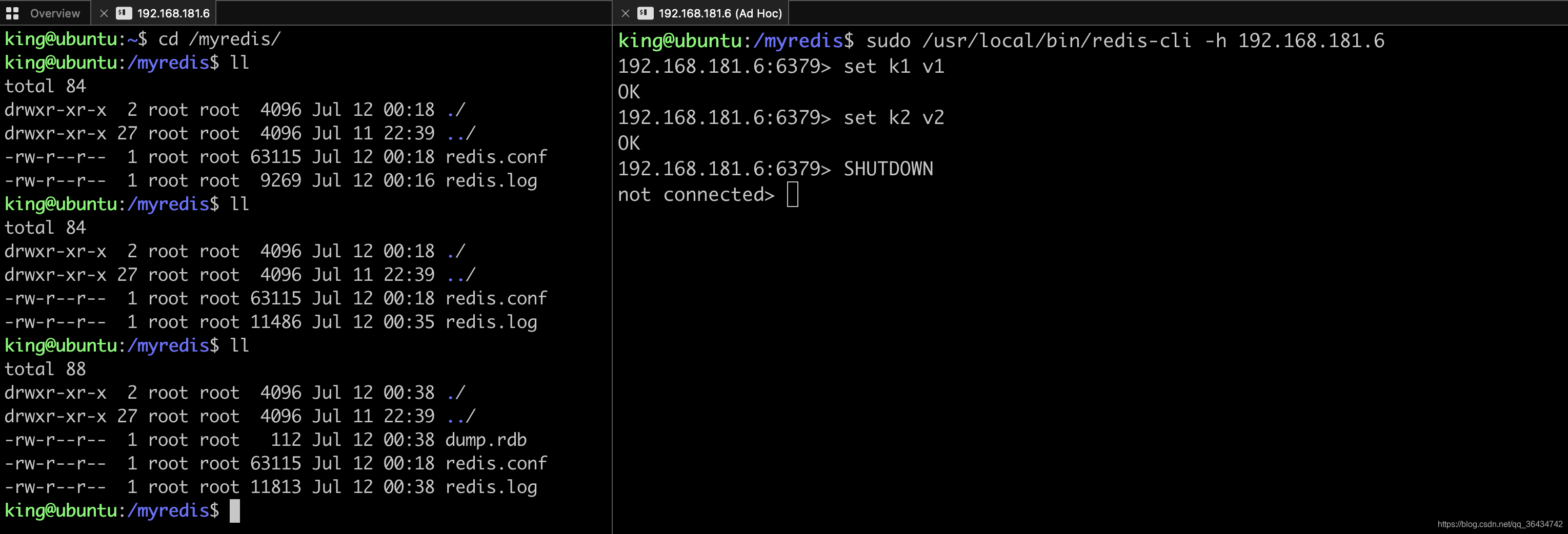
Task: Click the cursor after 'not connected>'
Action: point(793,195)
